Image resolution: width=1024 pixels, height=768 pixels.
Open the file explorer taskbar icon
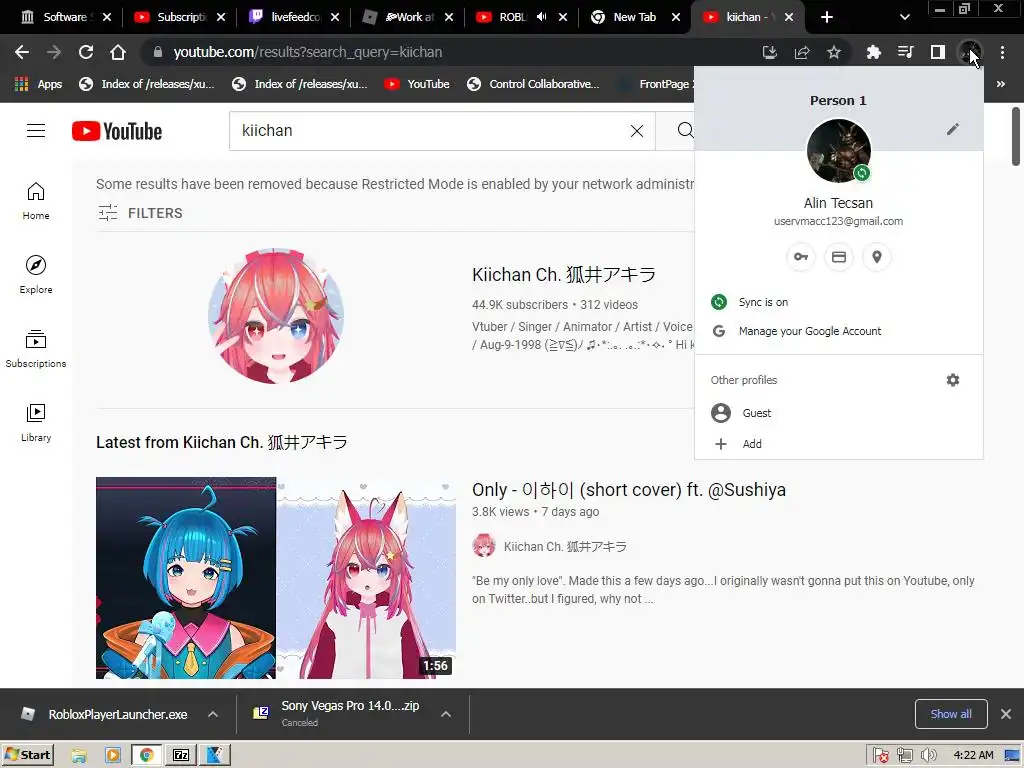[79, 756]
